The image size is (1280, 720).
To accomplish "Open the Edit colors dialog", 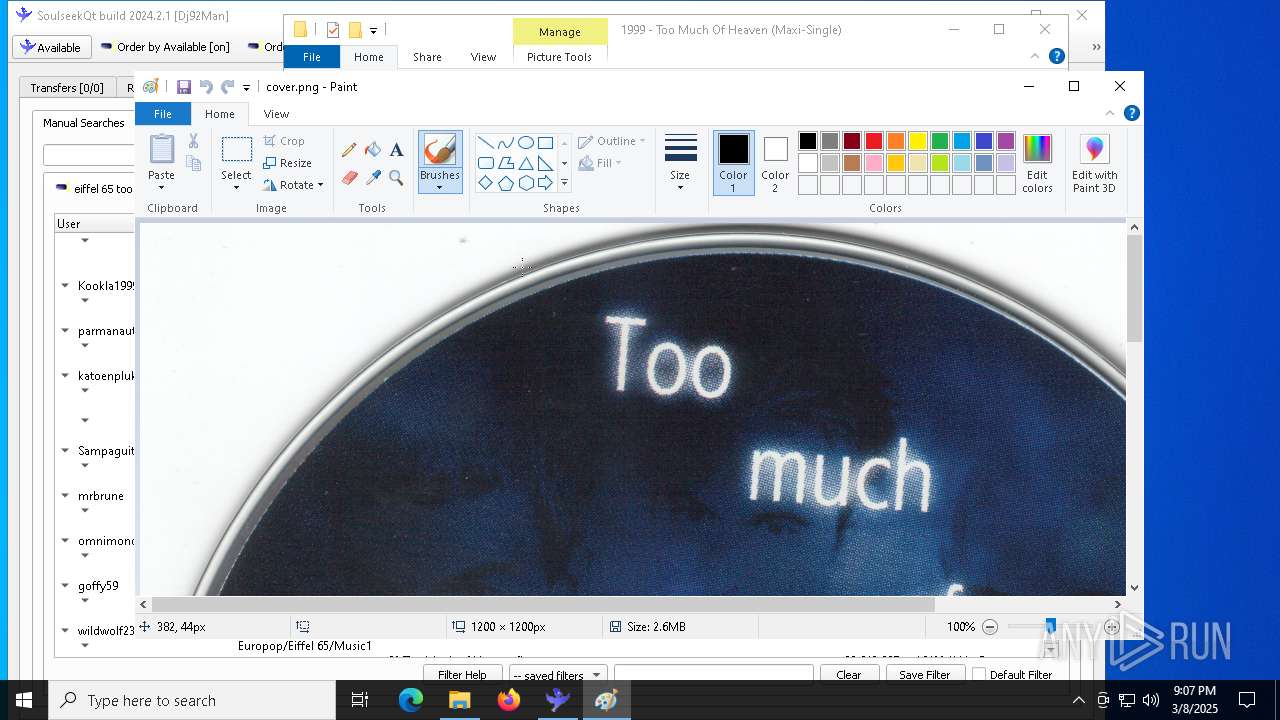I will 1037,164.
